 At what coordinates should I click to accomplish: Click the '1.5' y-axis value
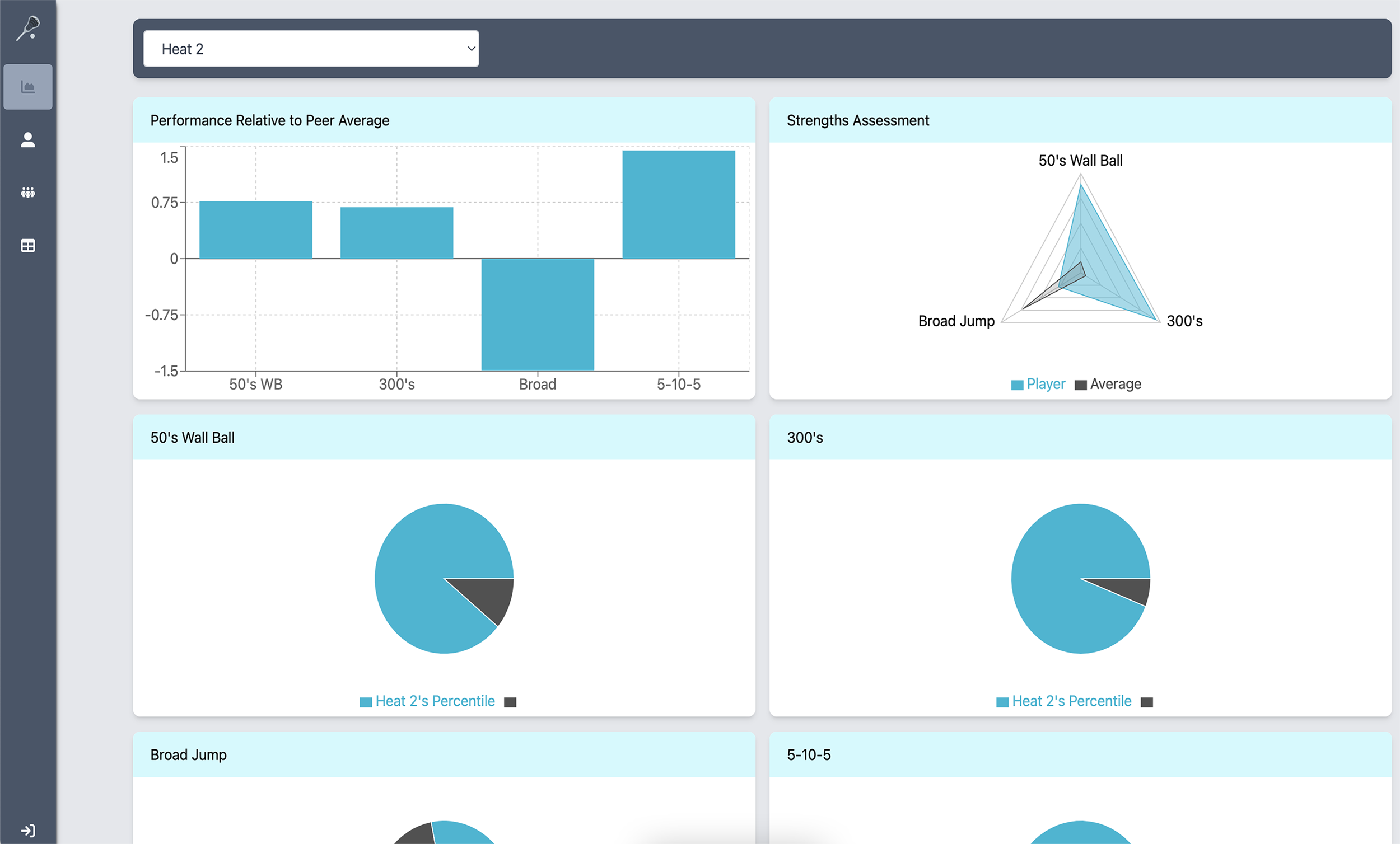point(169,158)
